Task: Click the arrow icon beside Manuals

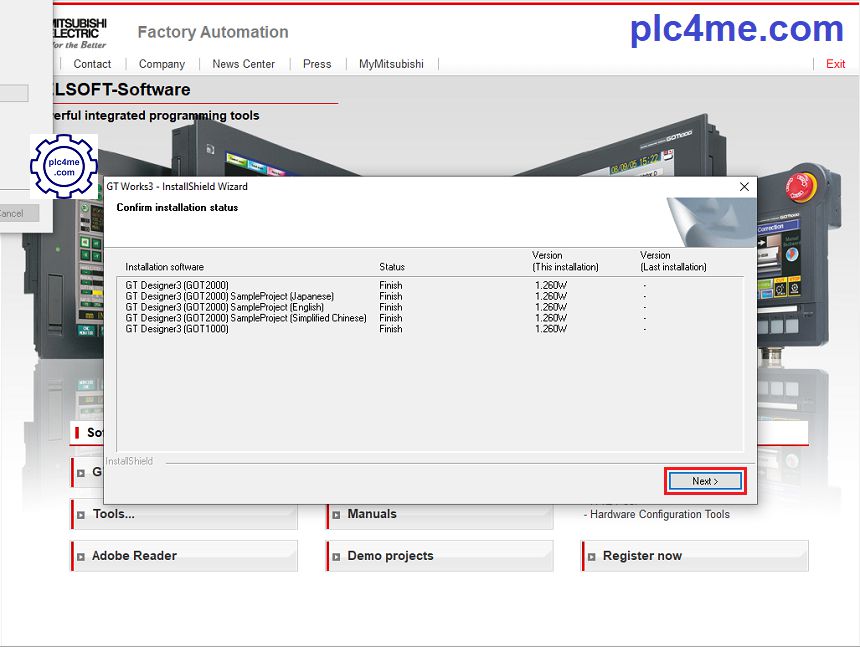Action: coord(336,515)
